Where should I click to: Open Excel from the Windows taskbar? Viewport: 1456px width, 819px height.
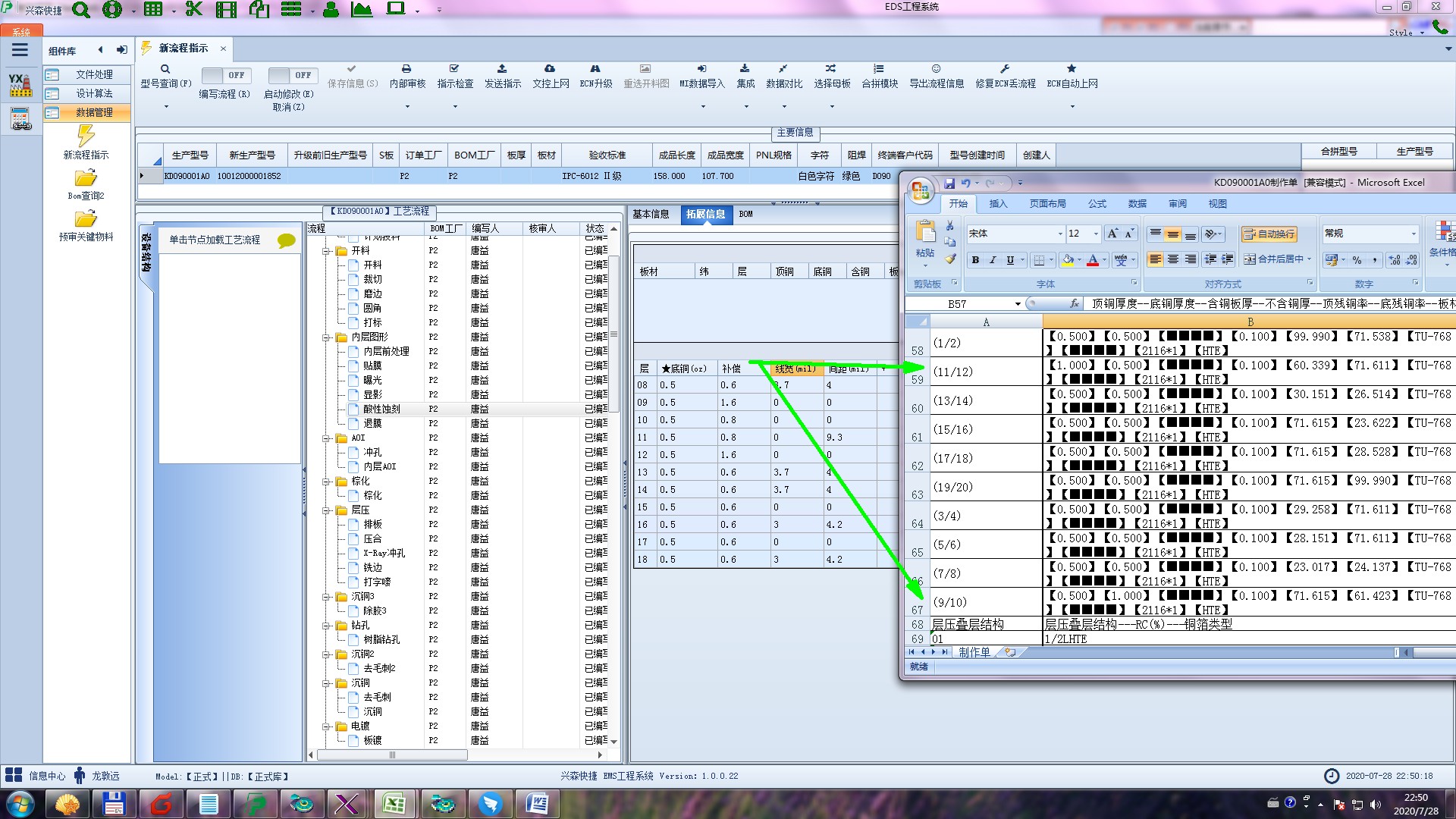coord(394,803)
